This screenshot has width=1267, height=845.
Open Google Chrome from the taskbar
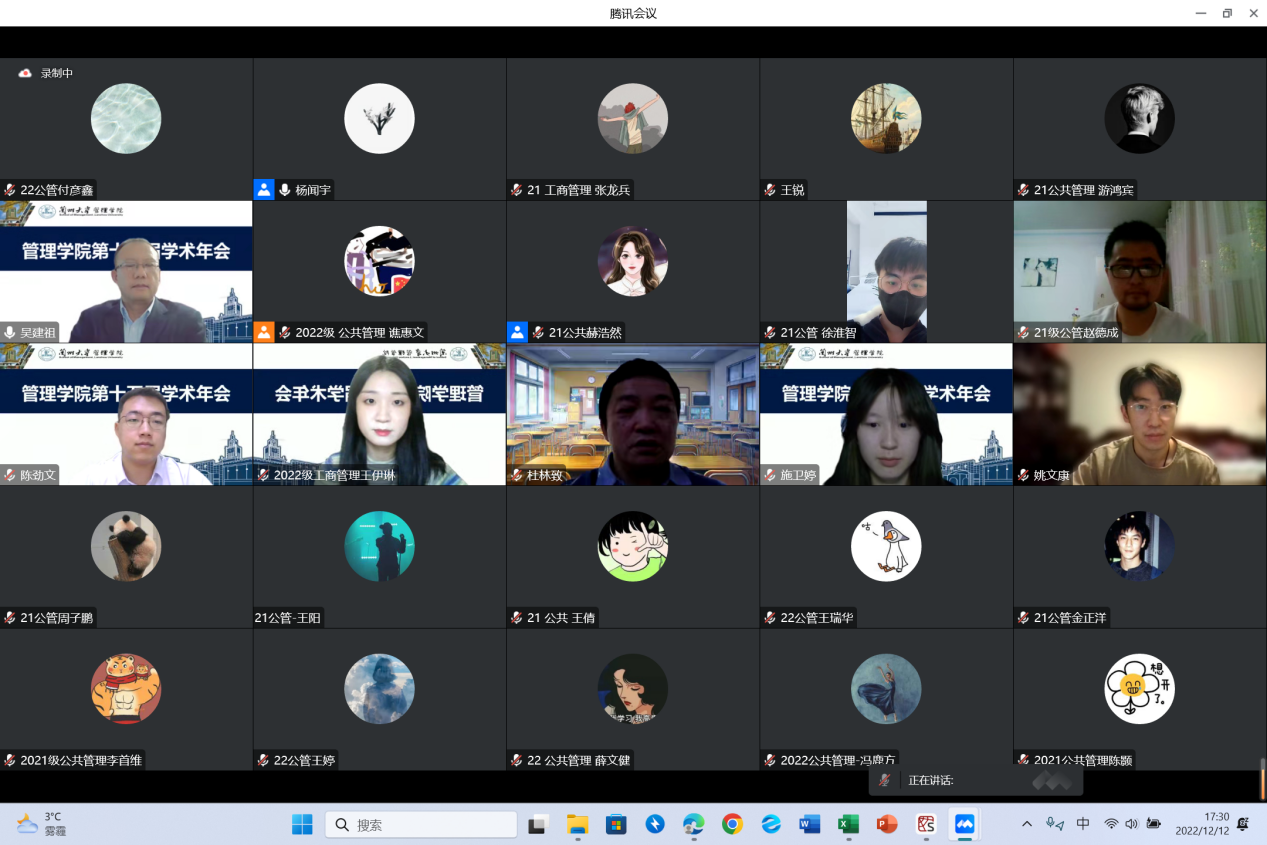(x=733, y=824)
